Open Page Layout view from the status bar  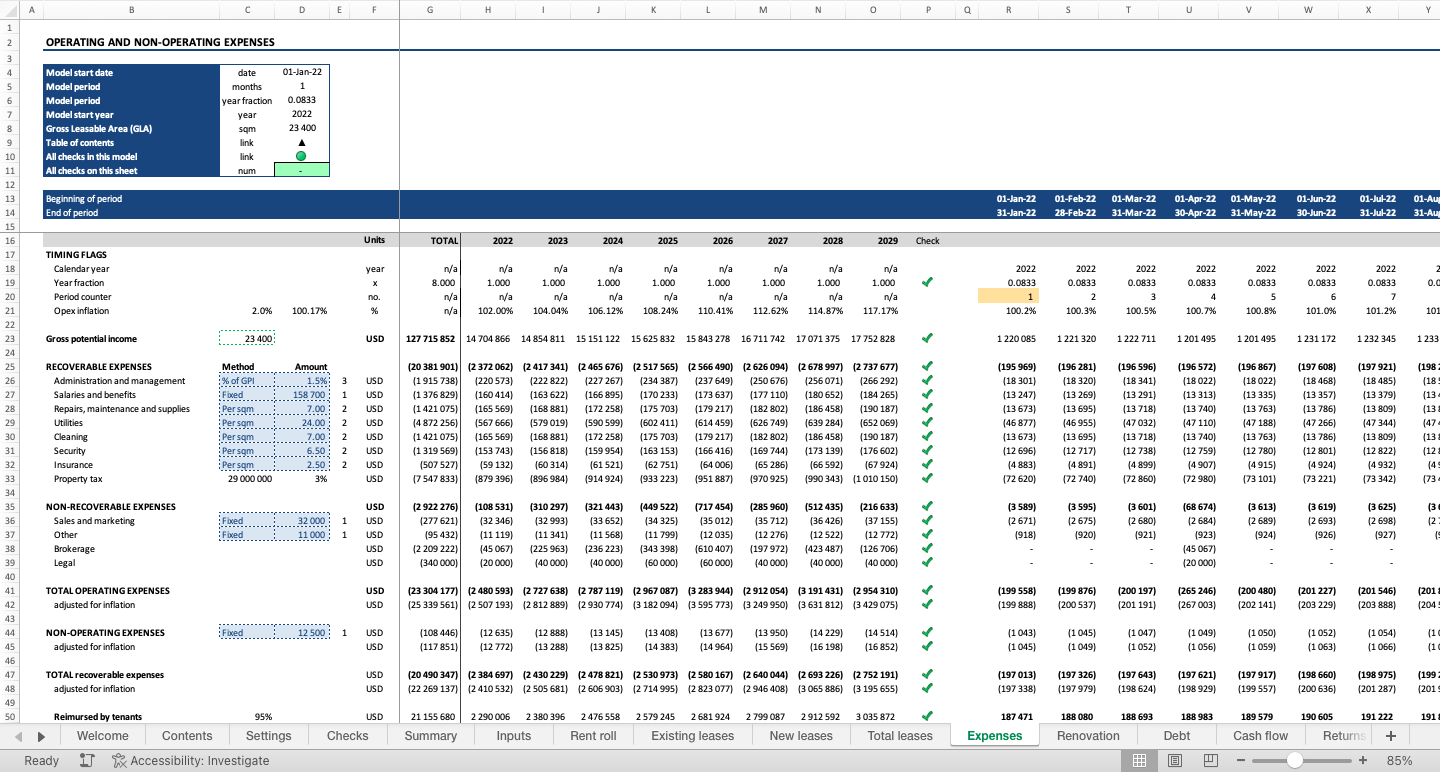[1175, 760]
